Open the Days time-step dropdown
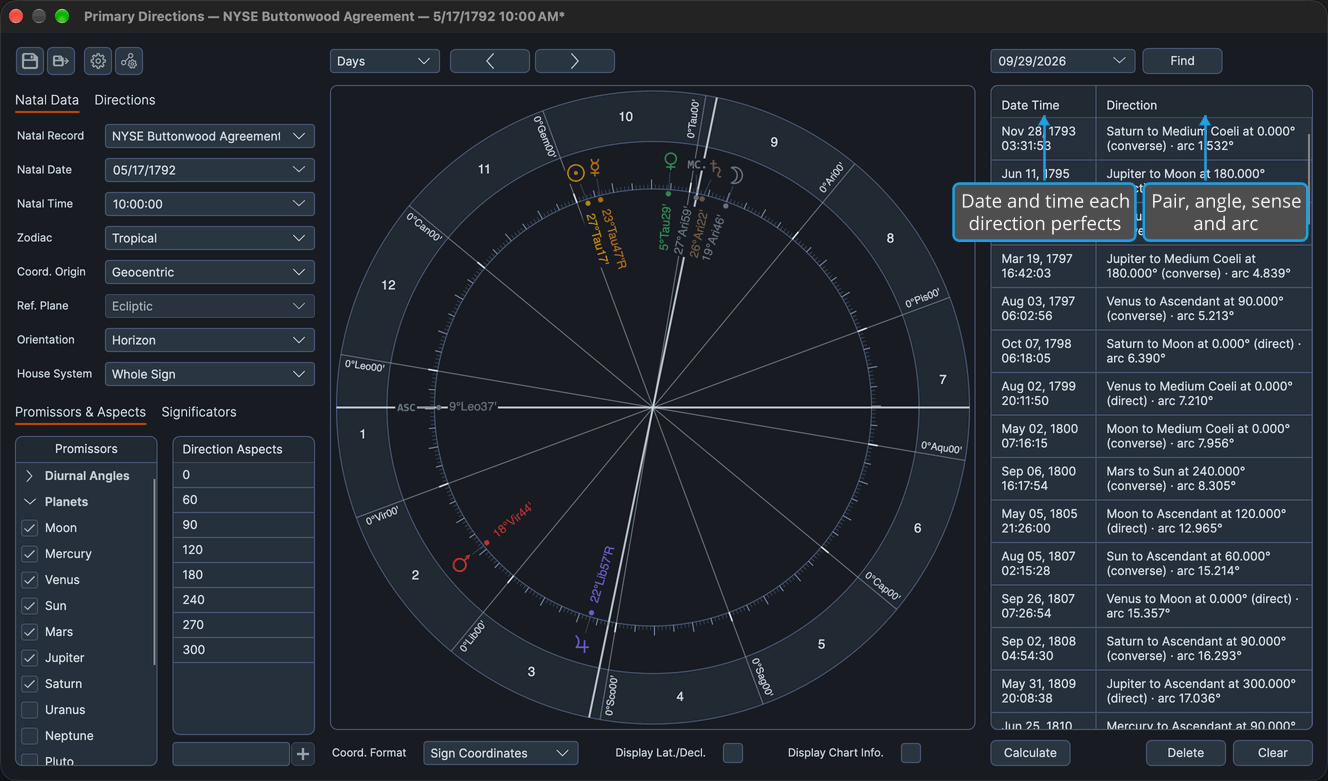The width and height of the screenshot is (1328, 781). pyautogui.click(x=385, y=61)
